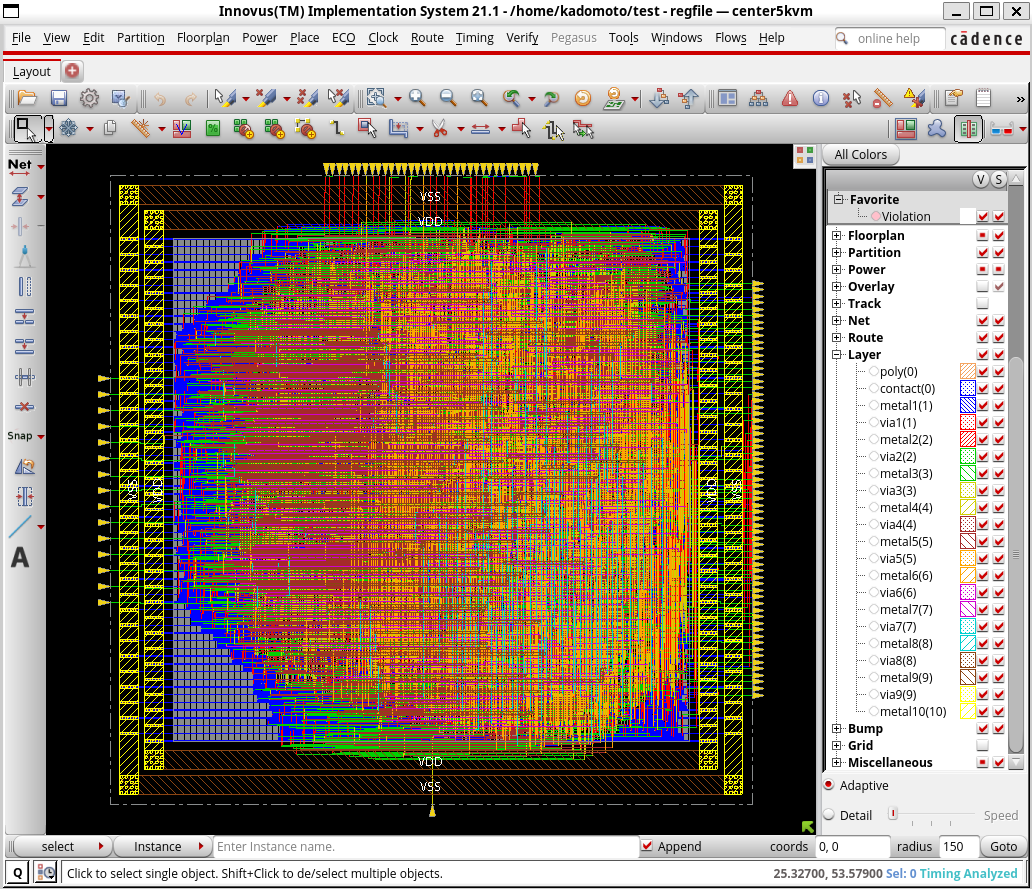Select the Adaptive radio button

pos(829,785)
